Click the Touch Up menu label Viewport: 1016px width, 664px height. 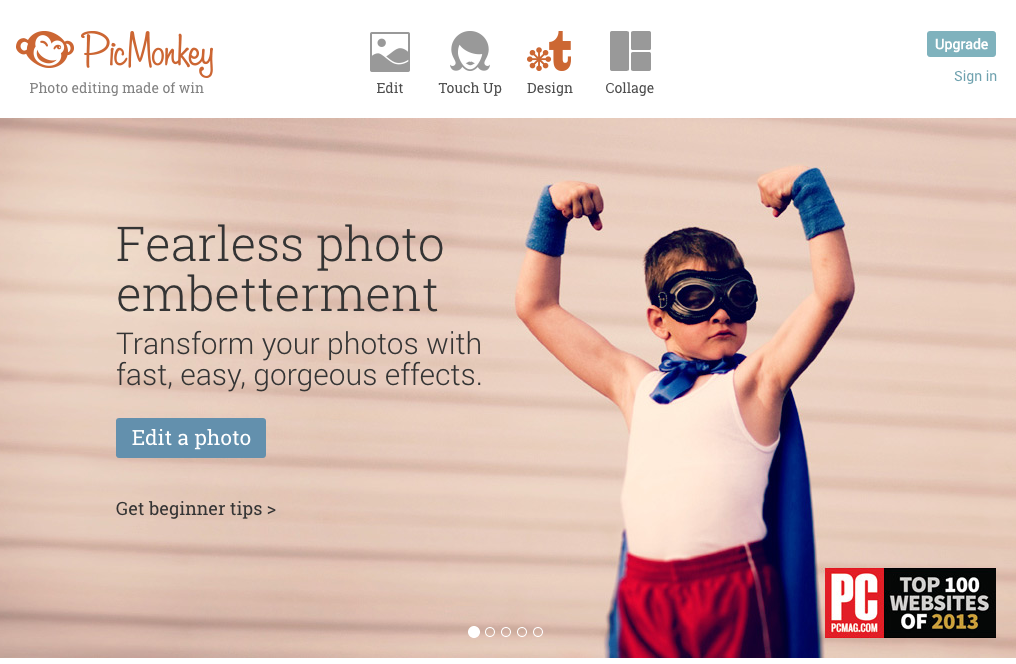[470, 88]
